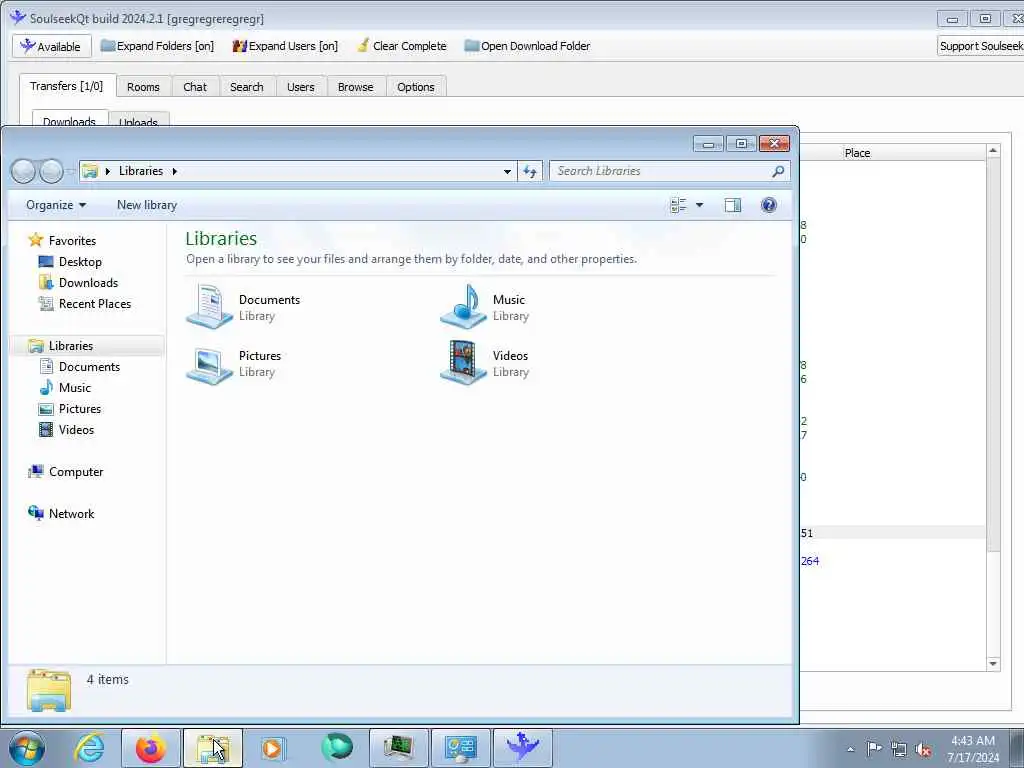Viewport: 1024px width, 768px height.
Task: Switch to Soulseek Search tab
Action: pos(247,87)
